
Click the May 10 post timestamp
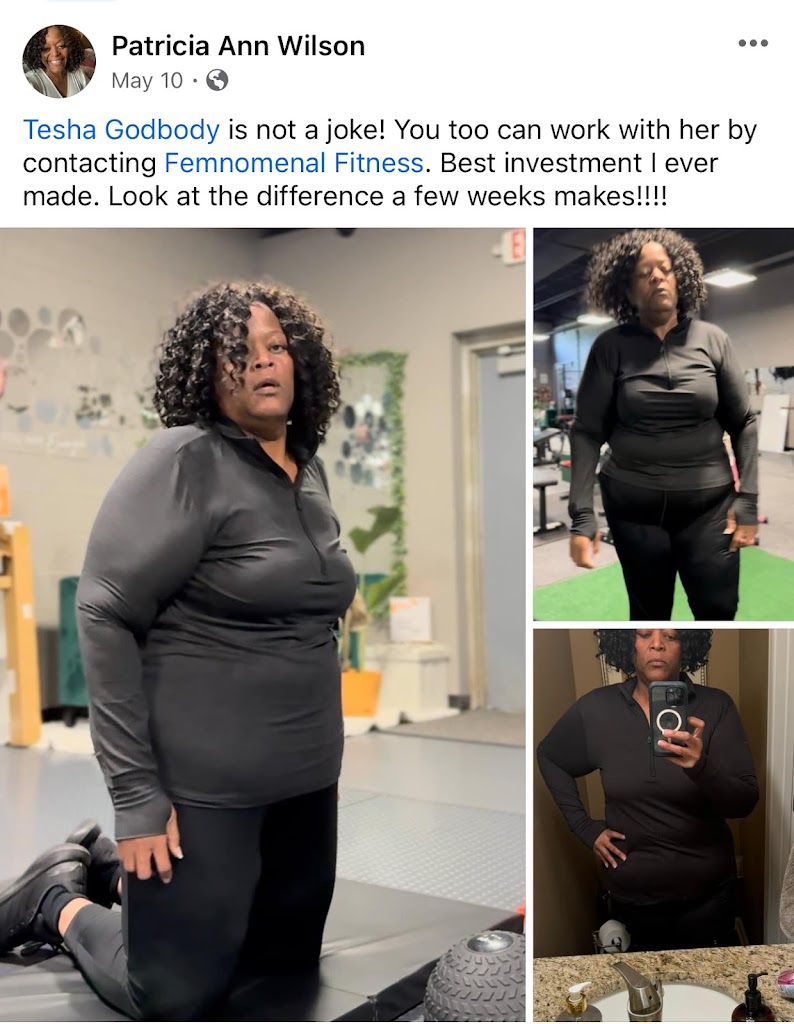[x=147, y=80]
